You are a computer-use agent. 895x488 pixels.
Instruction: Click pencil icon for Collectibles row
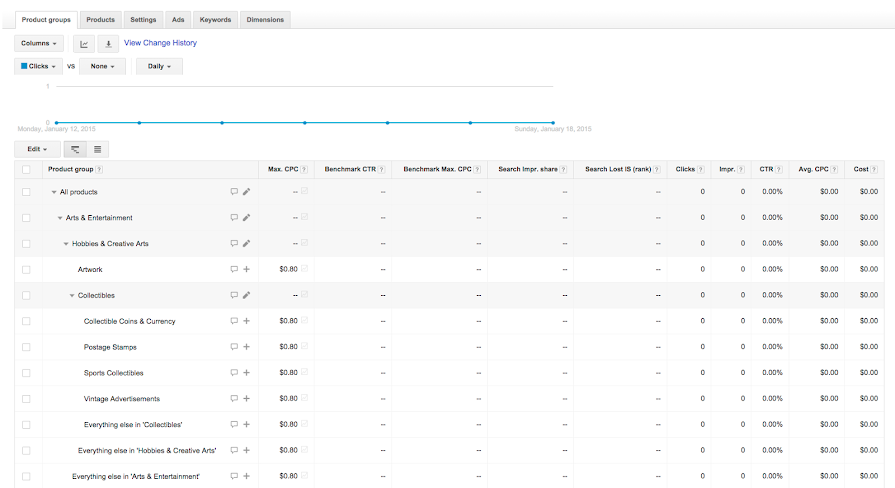point(246,295)
